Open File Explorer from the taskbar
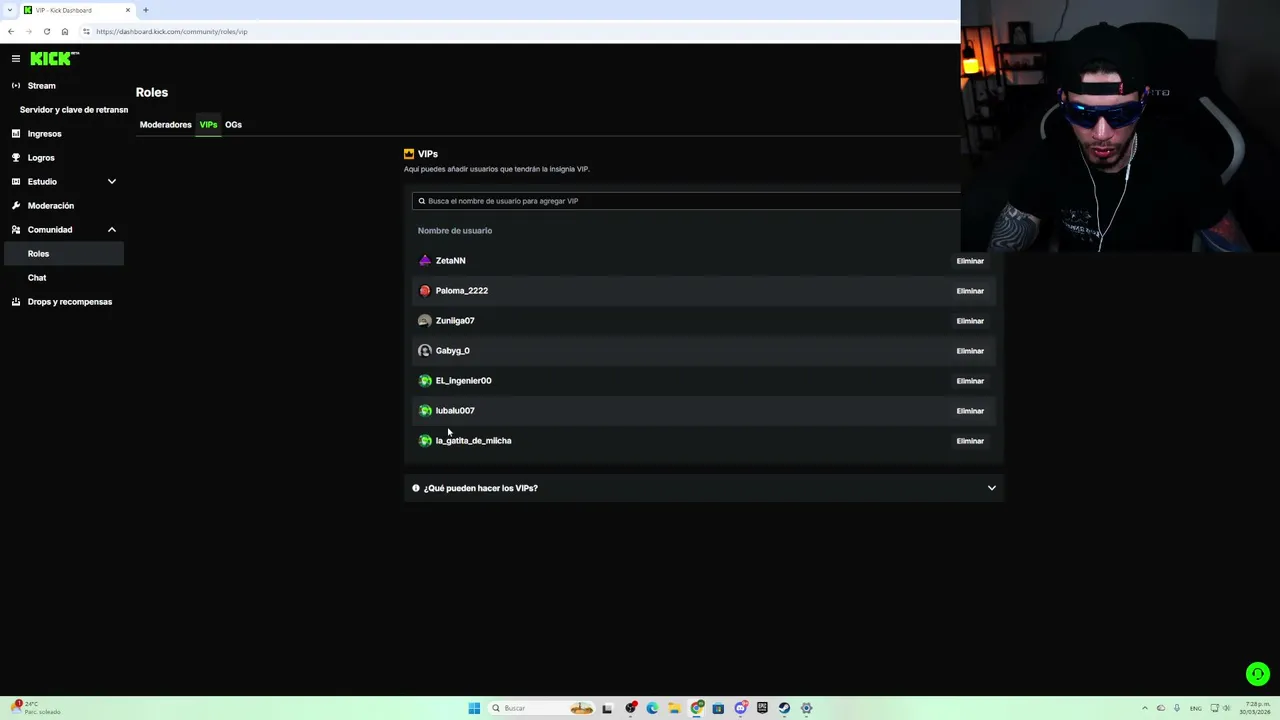 [x=674, y=708]
